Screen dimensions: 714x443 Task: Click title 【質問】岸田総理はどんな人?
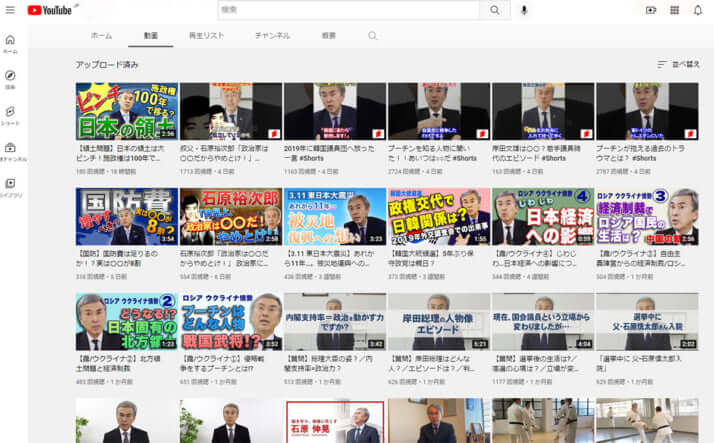click(x=431, y=363)
